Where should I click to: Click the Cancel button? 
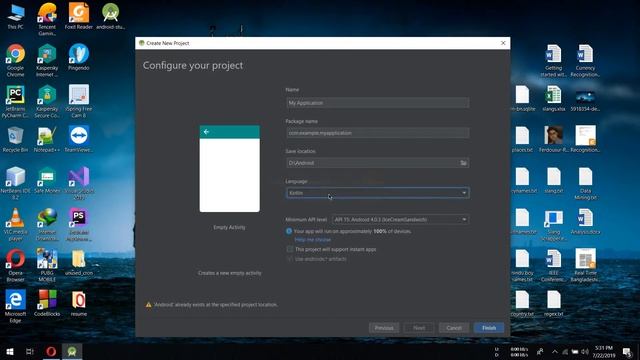(453, 328)
